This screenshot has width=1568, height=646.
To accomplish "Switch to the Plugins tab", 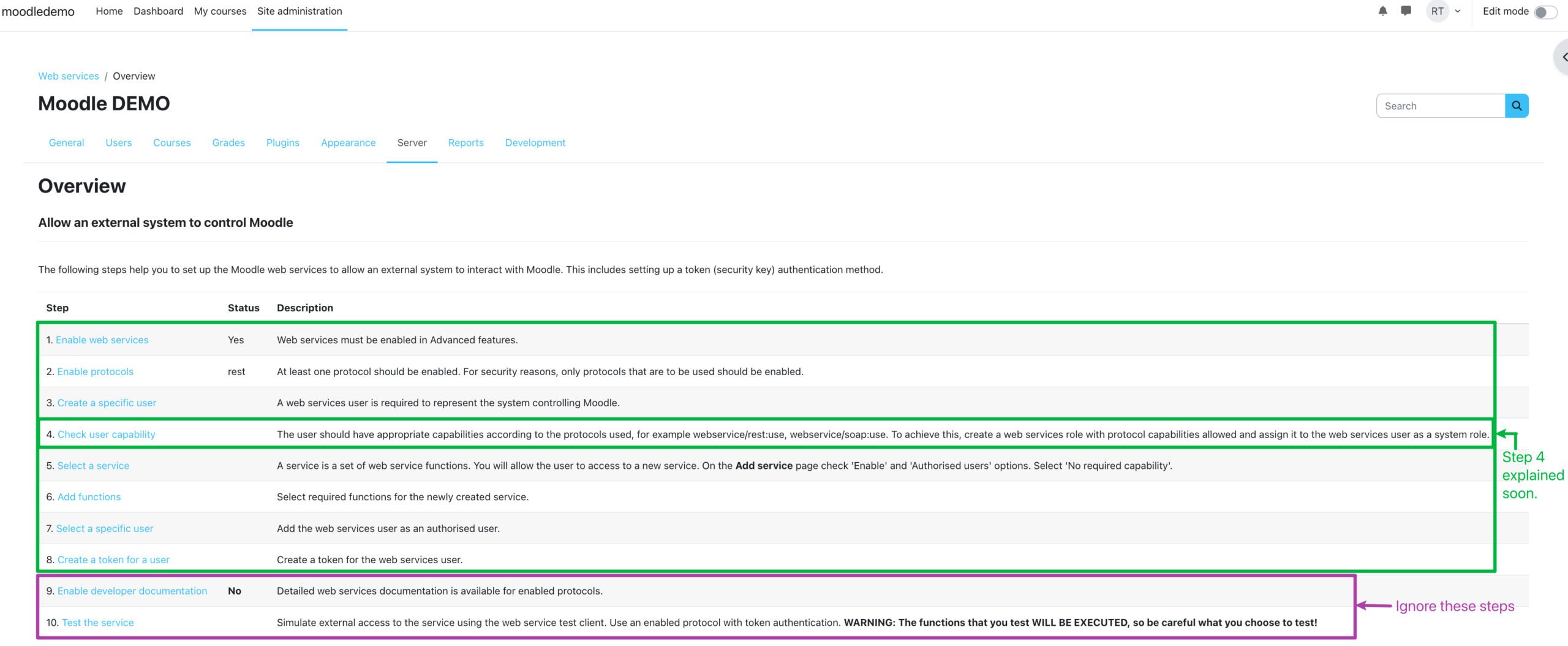I will (x=282, y=143).
